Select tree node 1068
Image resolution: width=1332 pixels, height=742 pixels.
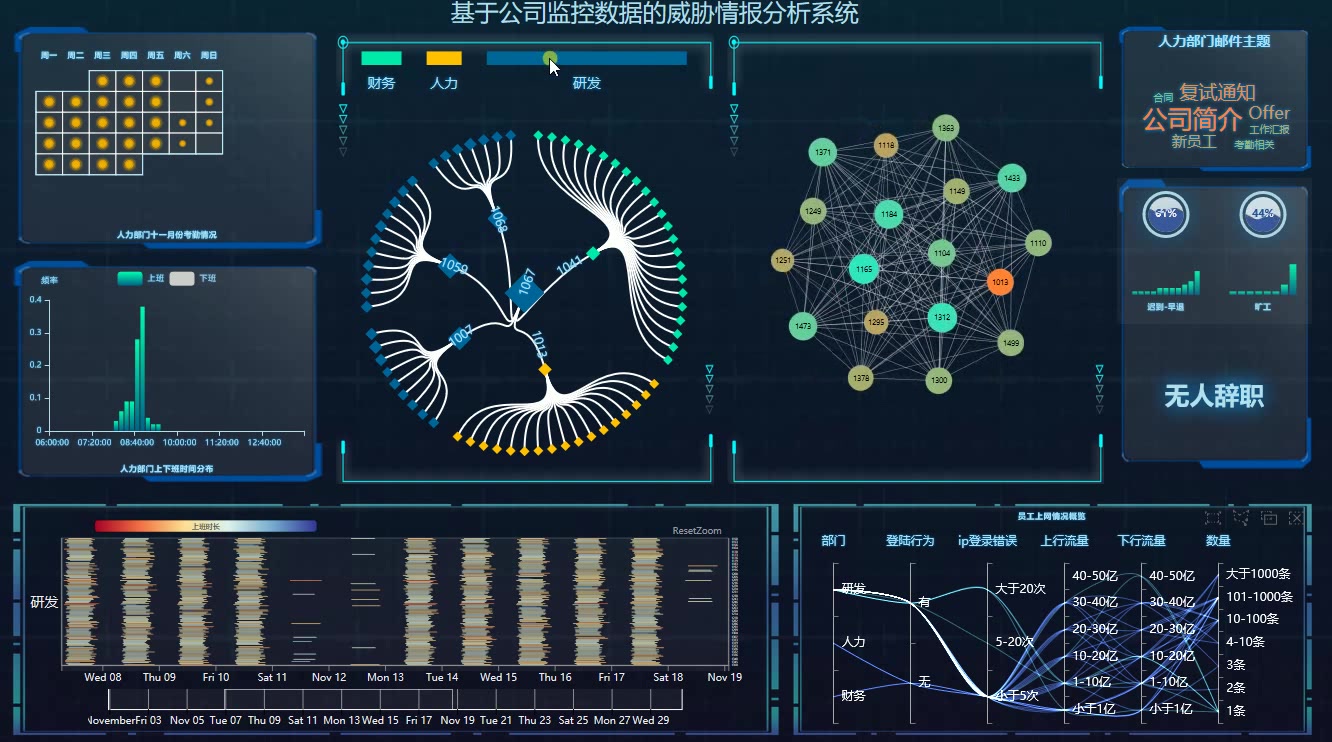pos(499,217)
